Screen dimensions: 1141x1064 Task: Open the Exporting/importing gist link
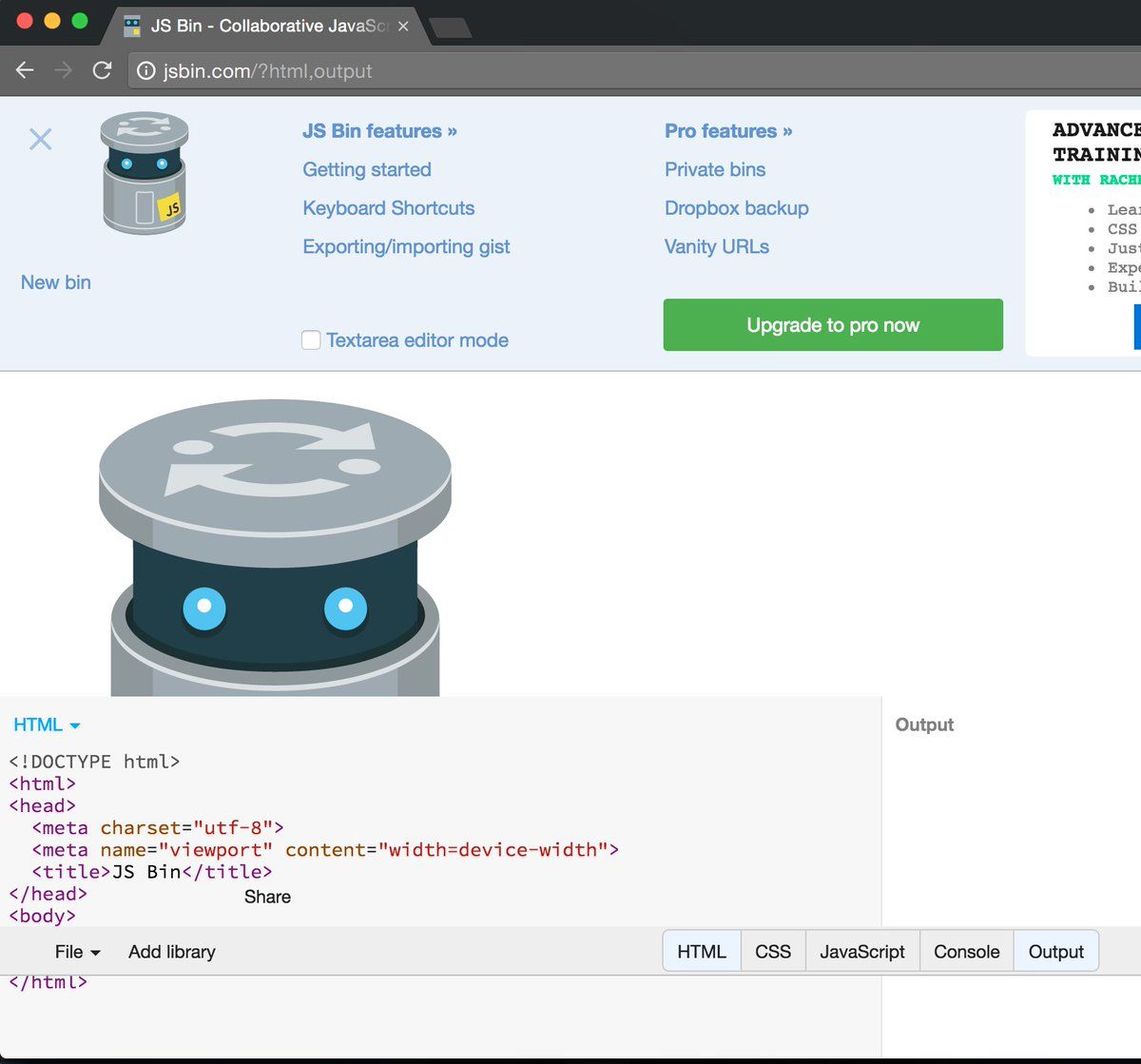406,246
